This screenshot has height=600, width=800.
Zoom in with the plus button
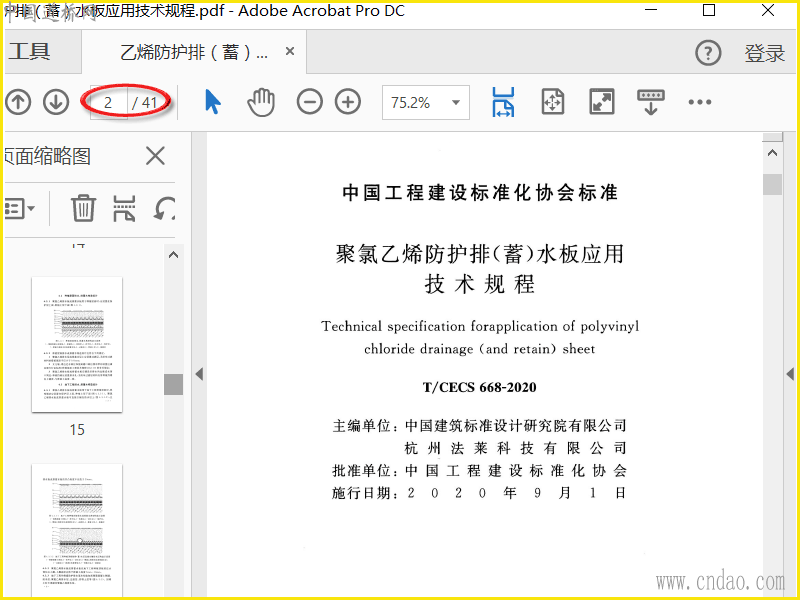(x=348, y=102)
